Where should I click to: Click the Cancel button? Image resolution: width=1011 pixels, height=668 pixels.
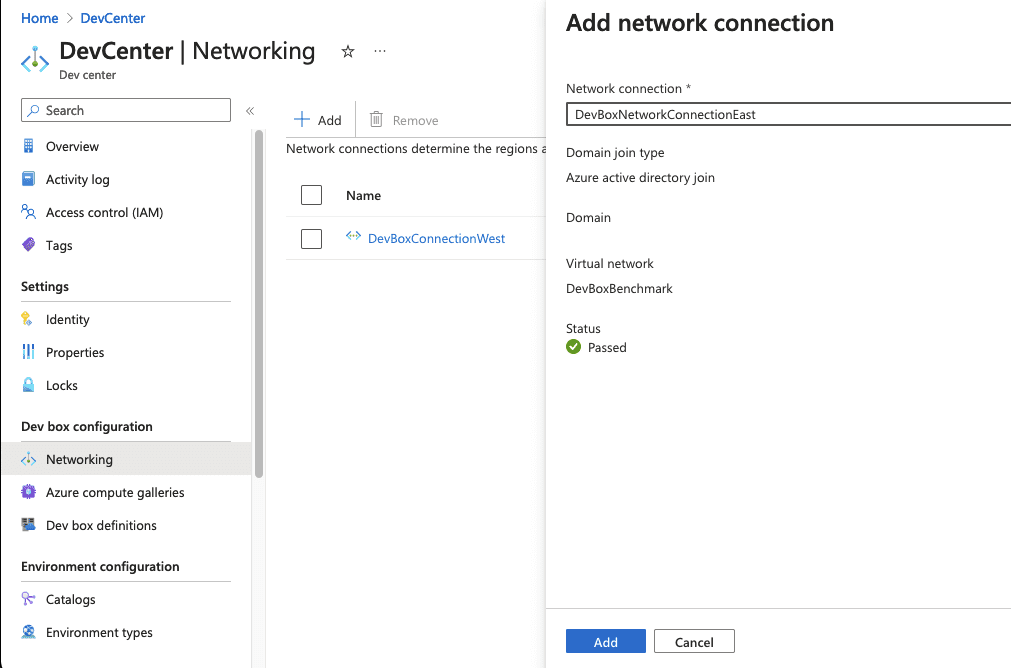tap(694, 642)
